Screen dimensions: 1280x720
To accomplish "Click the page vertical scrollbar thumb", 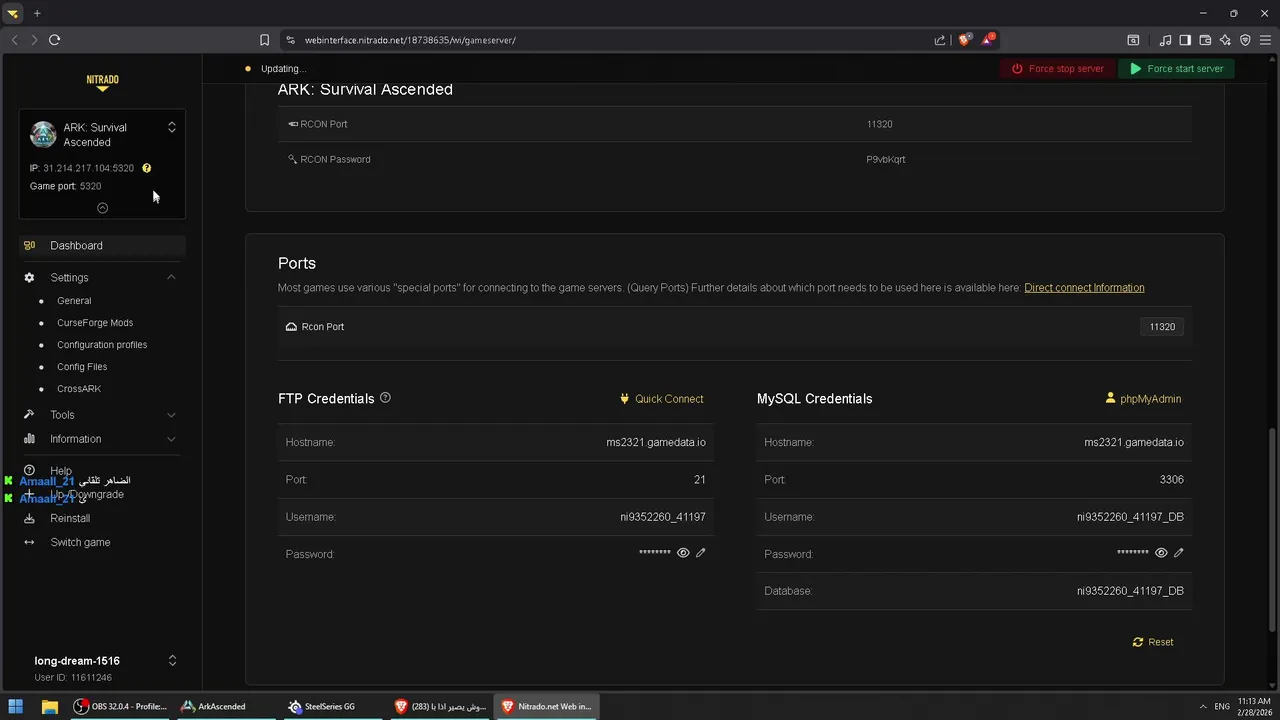I will pyautogui.click(x=1273, y=530).
